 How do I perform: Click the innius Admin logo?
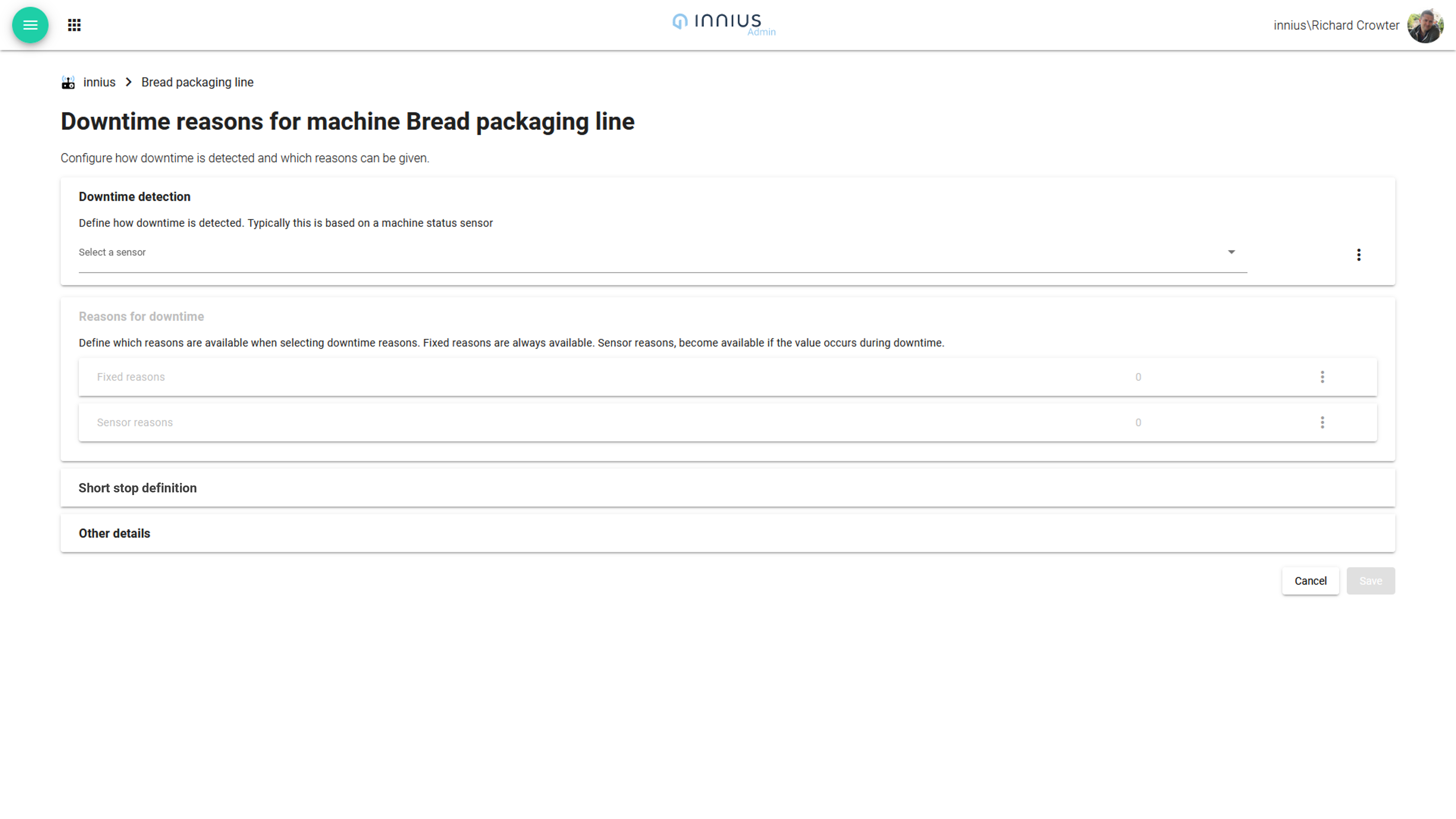point(723,24)
